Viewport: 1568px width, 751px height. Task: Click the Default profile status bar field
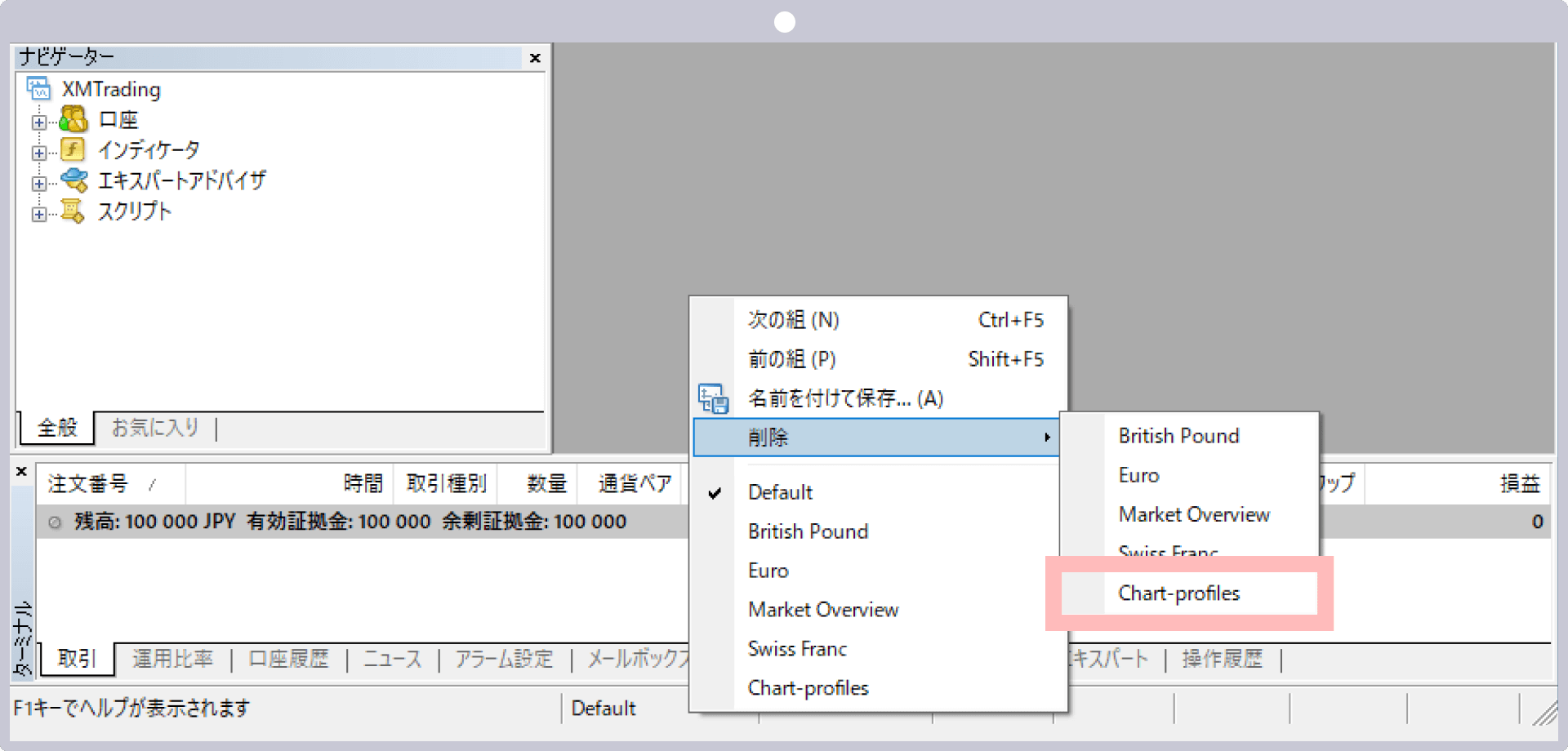coord(604,709)
